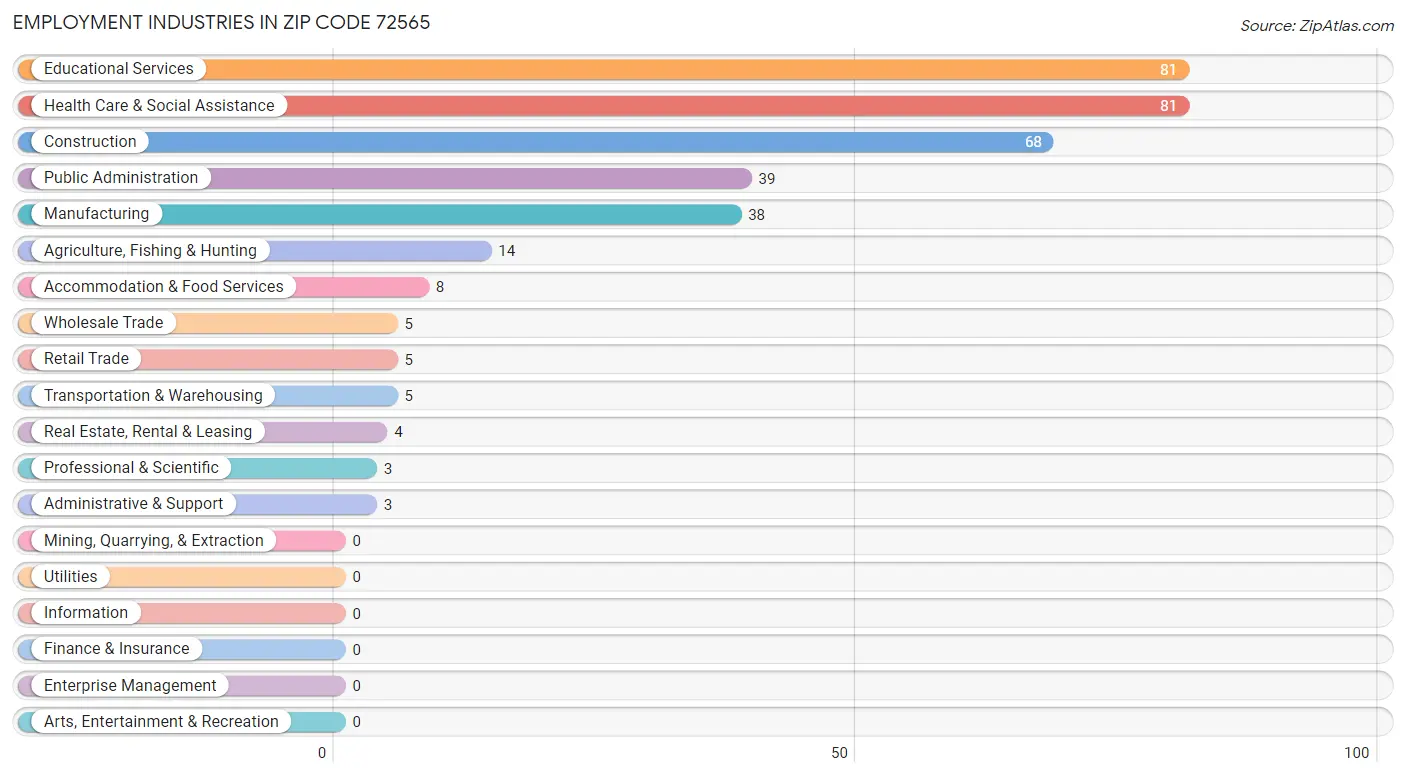Click the Educational Services bar label
Image resolution: width=1406 pixels, height=777 pixels.
[x=119, y=69]
